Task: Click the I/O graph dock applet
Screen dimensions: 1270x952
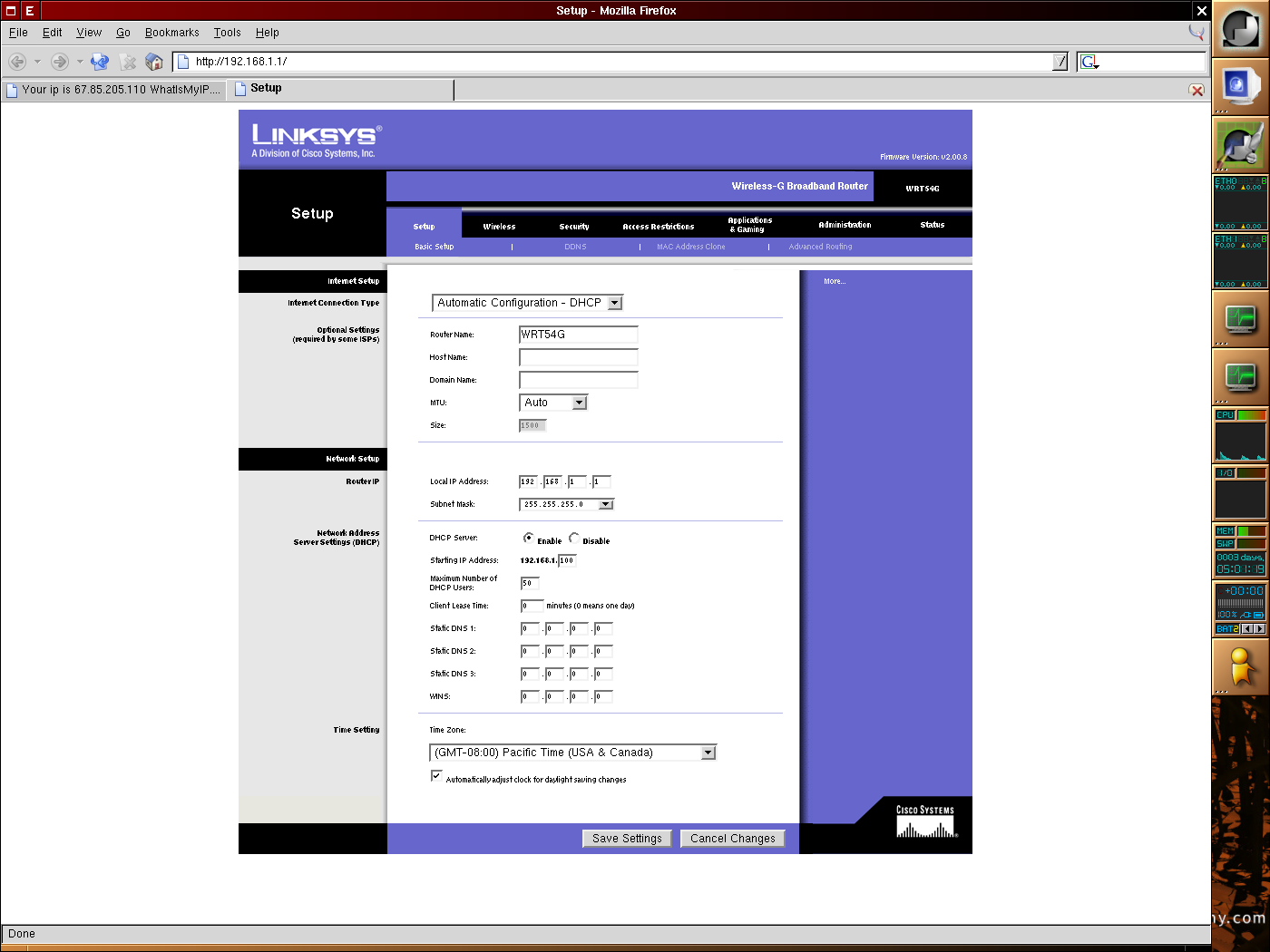Action: pos(1240,493)
